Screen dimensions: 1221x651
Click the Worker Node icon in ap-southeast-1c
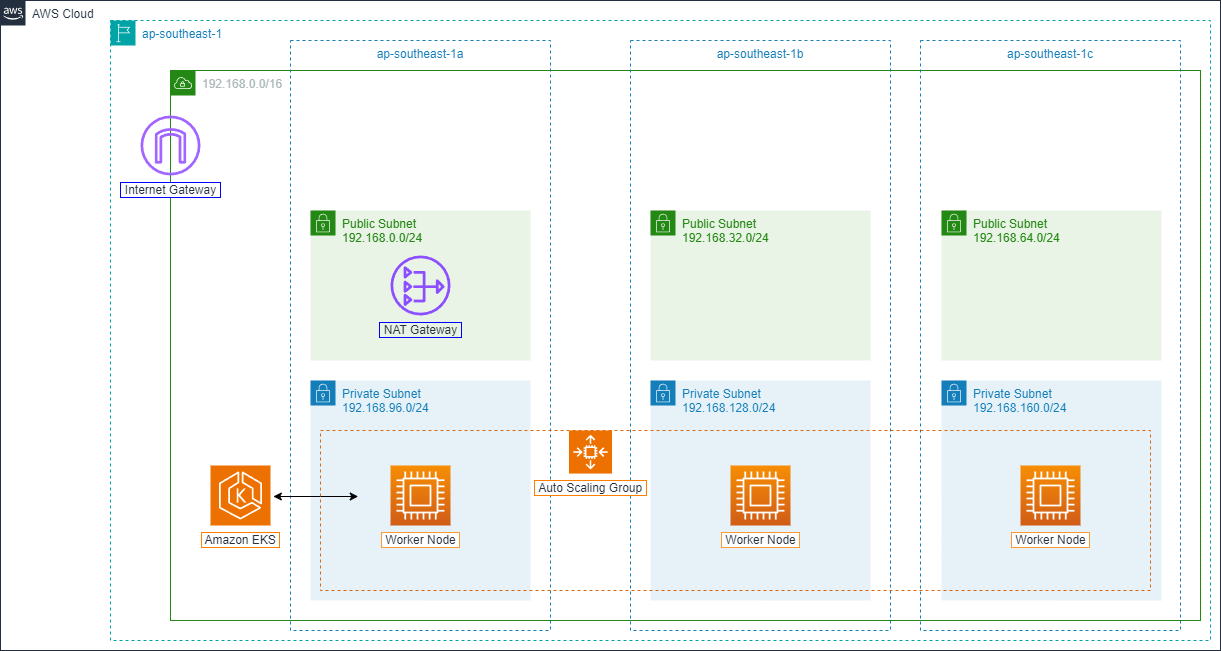(1050, 495)
